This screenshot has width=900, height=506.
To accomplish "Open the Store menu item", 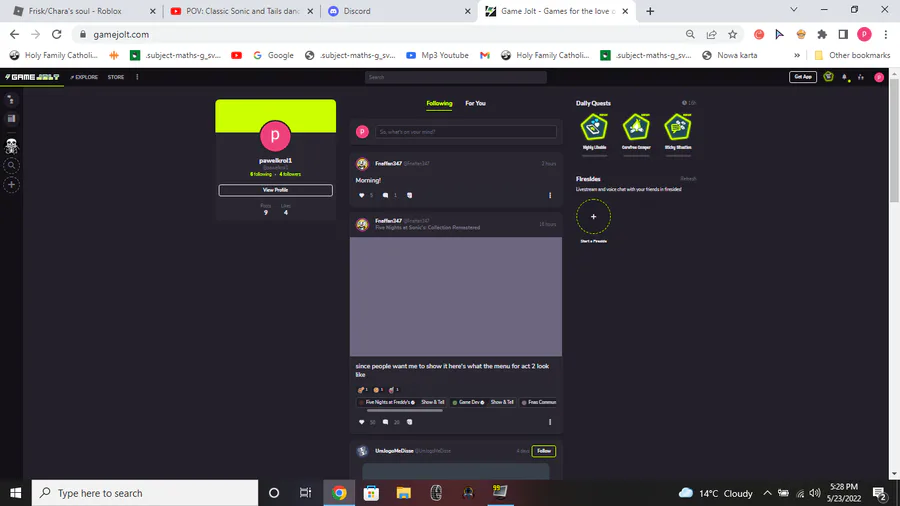I will 116,77.
